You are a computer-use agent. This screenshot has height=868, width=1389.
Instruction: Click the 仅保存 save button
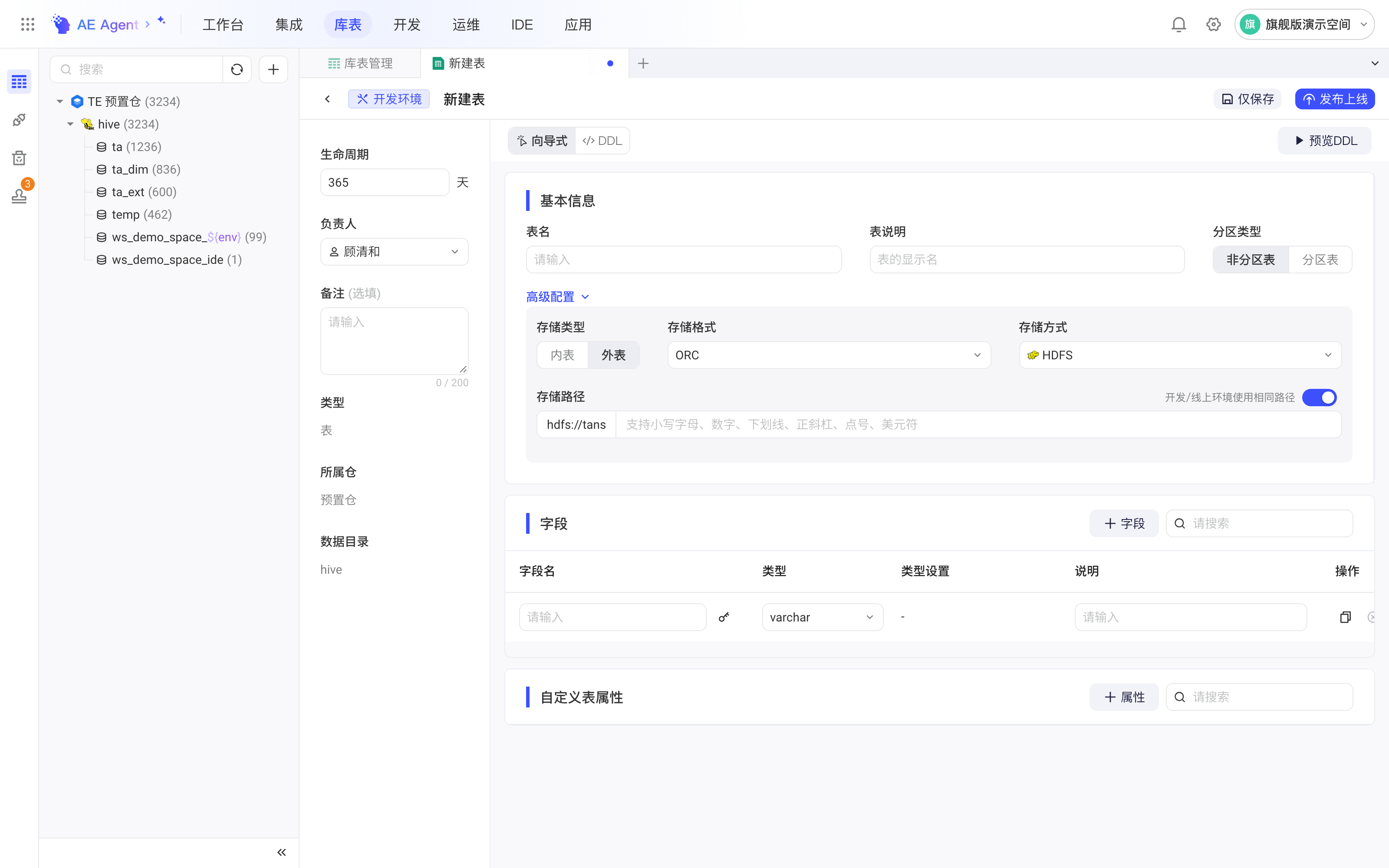click(1248, 99)
